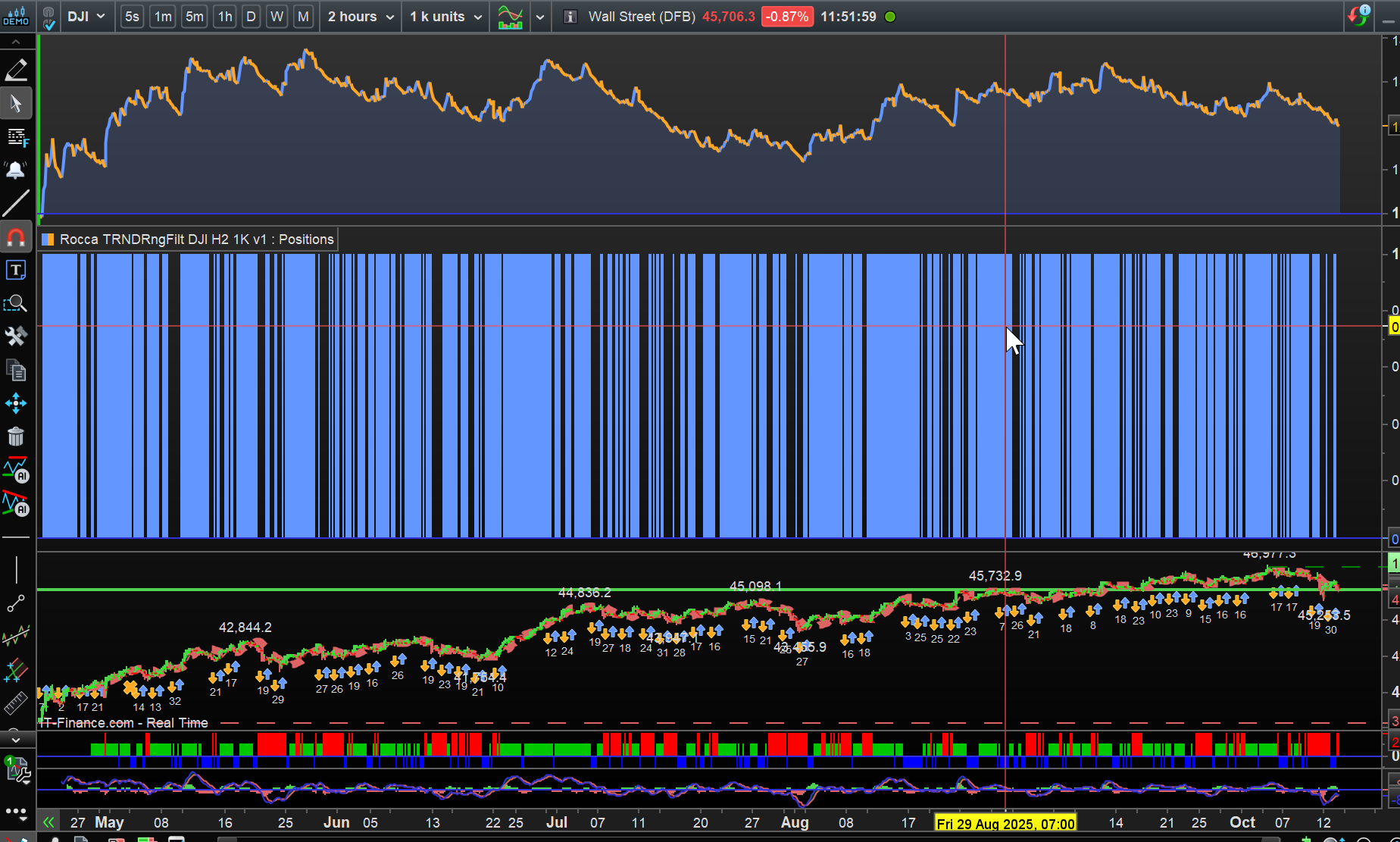Select the horizontal line tool
Image resolution: width=1400 pixels, height=842 pixels.
(x=16, y=537)
